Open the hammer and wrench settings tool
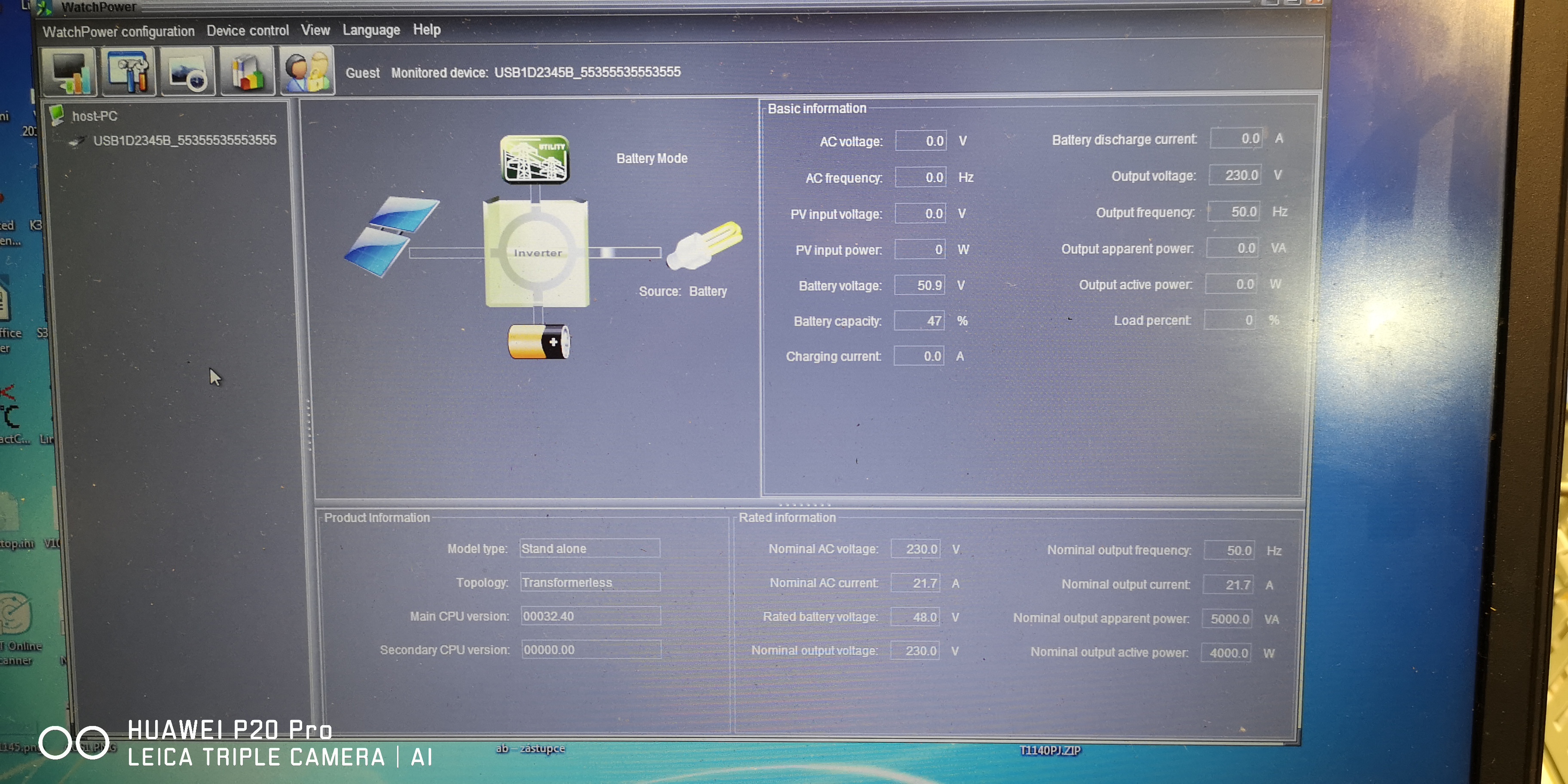 pos(129,73)
